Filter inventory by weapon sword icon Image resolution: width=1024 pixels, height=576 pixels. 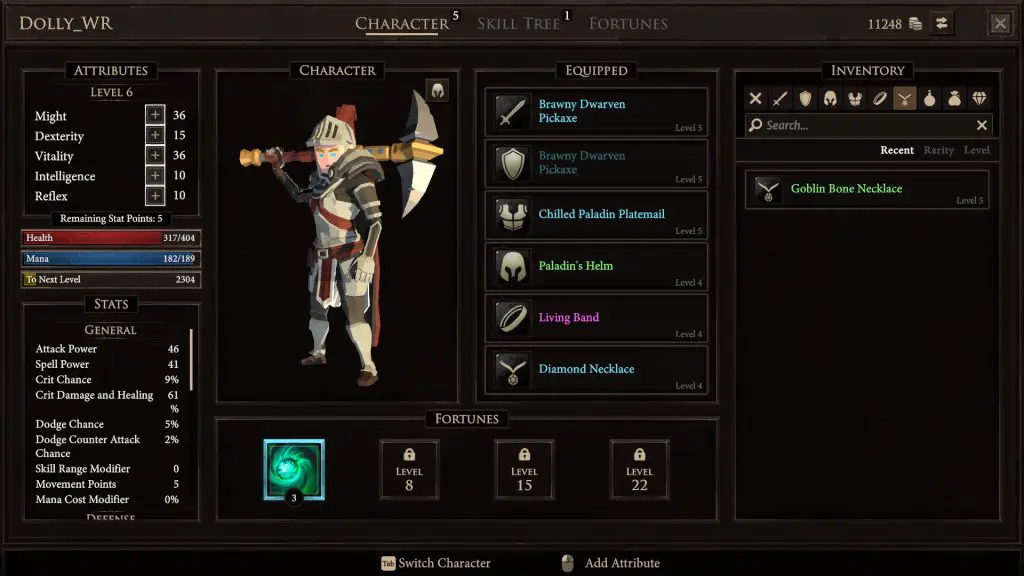pyautogui.click(x=780, y=99)
